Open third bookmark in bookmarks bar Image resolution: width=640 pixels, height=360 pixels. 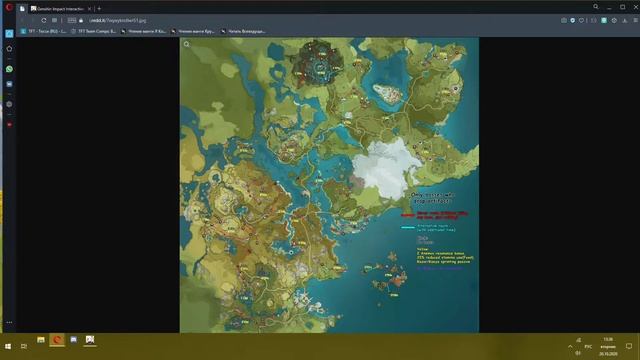point(143,31)
